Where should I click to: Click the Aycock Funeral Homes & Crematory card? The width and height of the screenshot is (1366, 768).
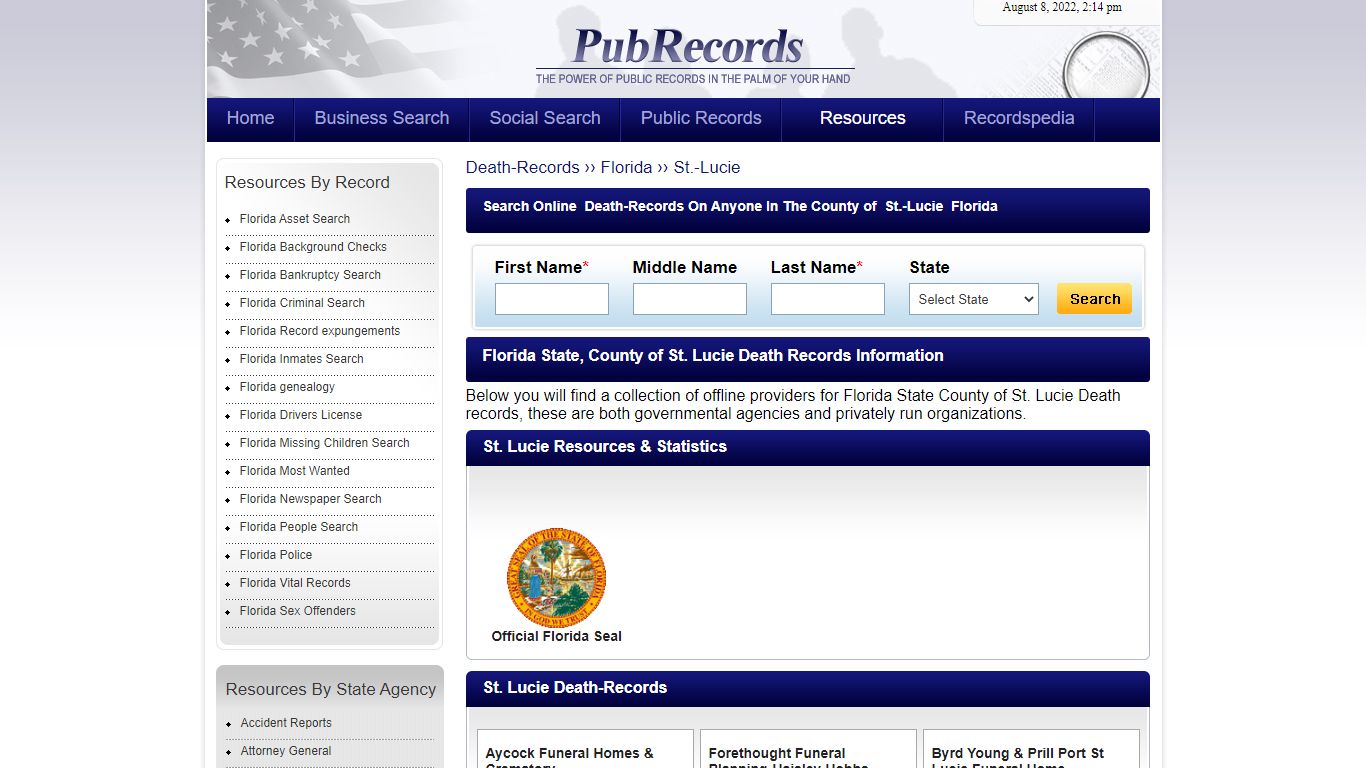tap(585, 750)
